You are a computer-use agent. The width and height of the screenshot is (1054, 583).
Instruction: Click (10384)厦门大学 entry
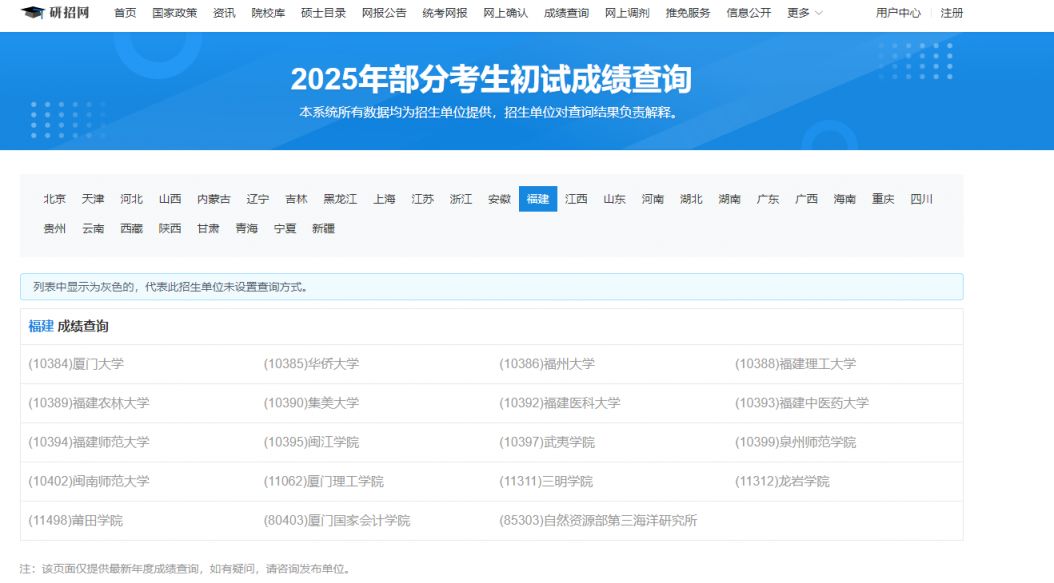[76, 364]
